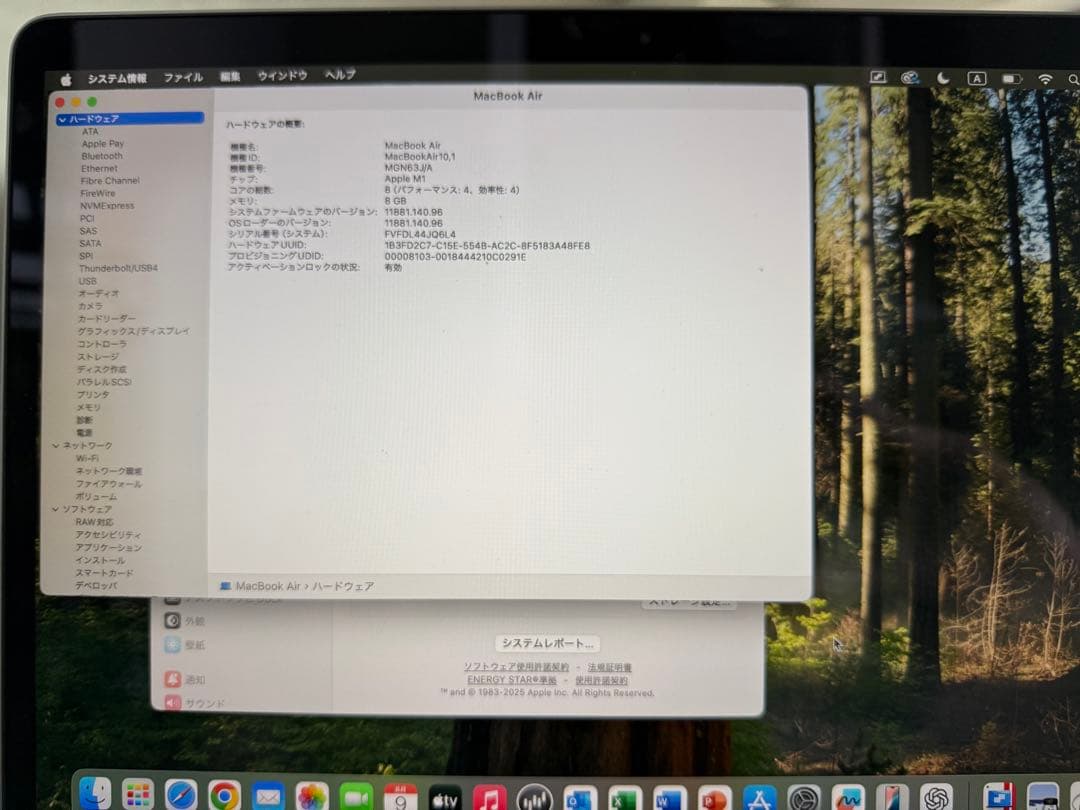Collapse the ソフトウェア section

[x=55, y=509]
